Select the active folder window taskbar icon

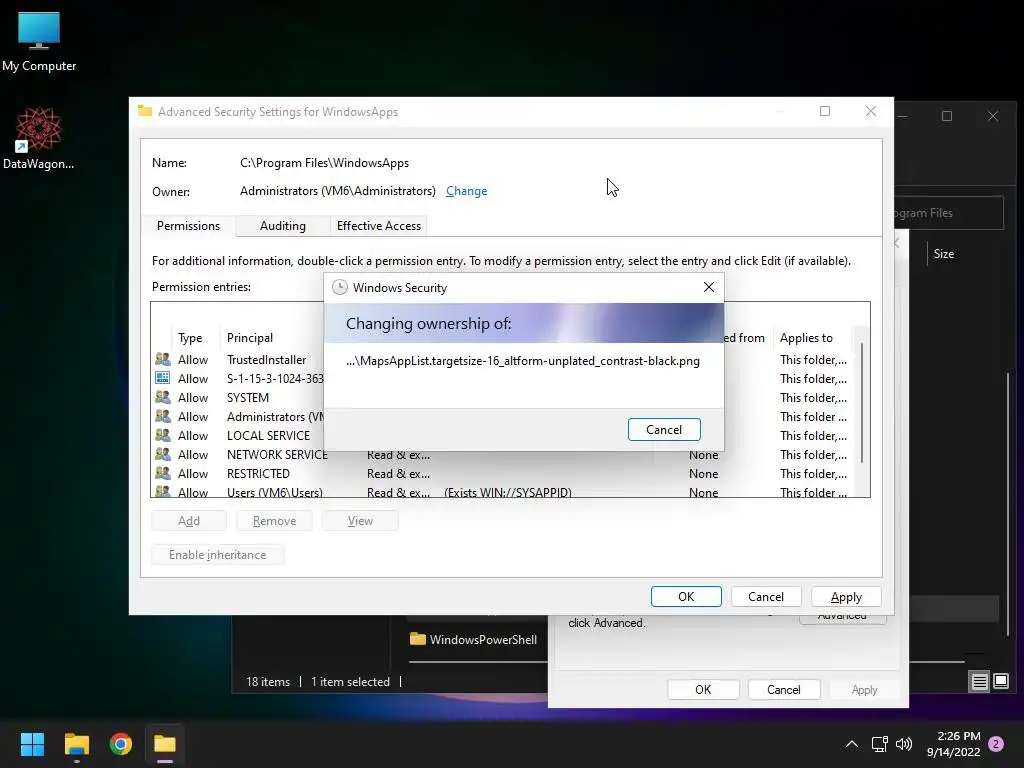click(165, 744)
